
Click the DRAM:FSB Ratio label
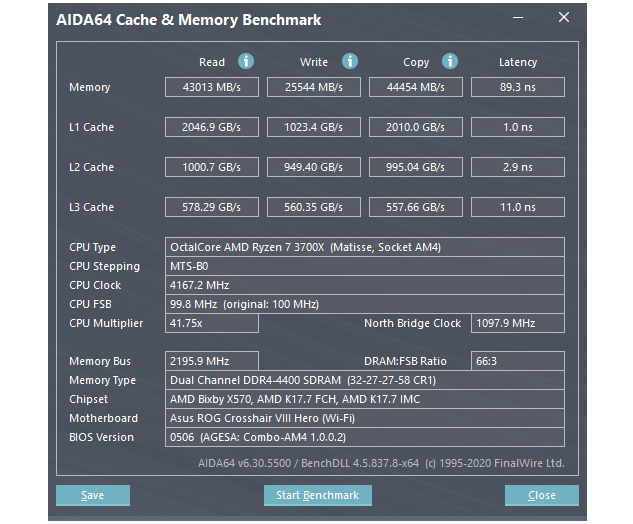405,361
